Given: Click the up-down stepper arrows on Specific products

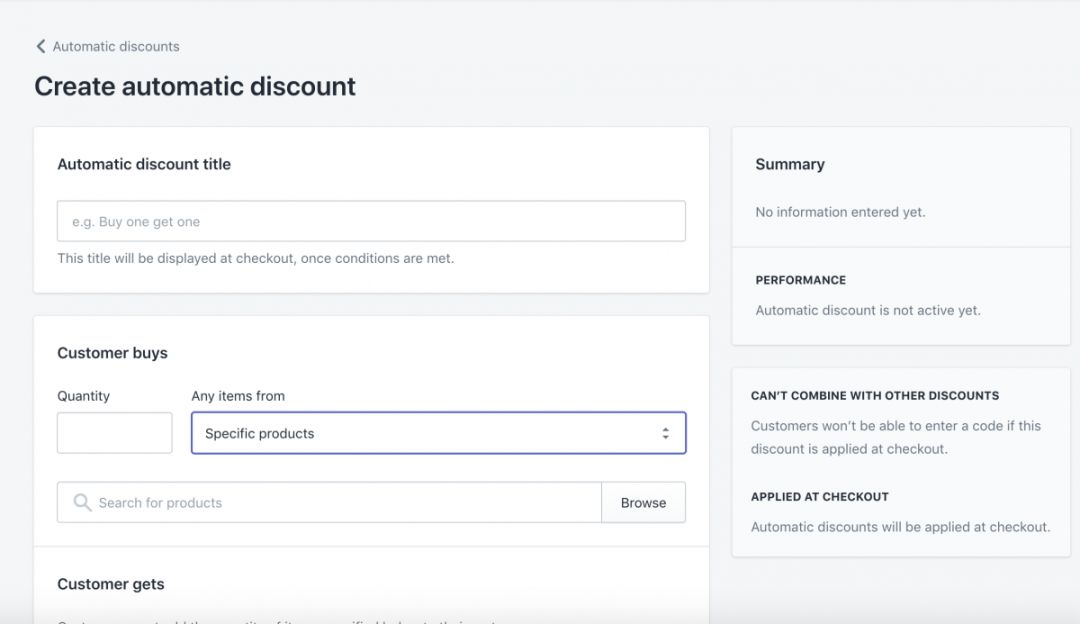Looking at the screenshot, I should [667, 432].
